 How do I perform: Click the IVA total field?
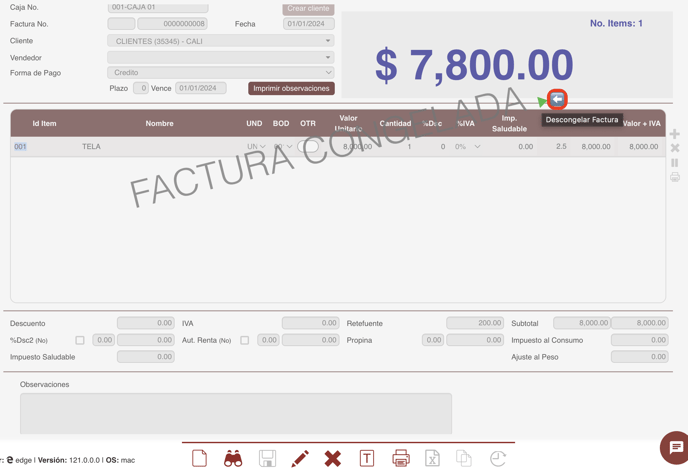311,323
